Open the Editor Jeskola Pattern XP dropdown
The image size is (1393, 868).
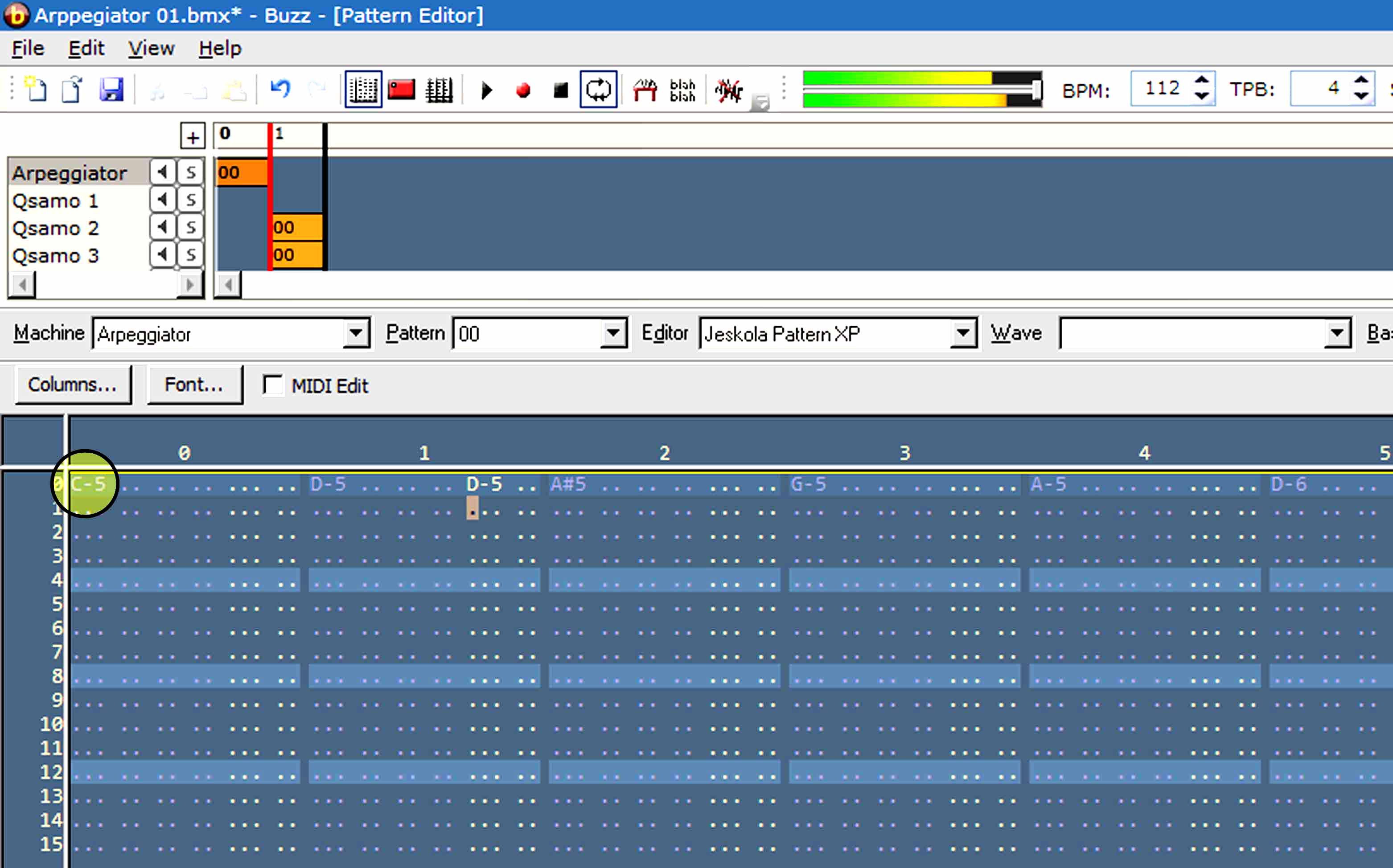[963, 334]
